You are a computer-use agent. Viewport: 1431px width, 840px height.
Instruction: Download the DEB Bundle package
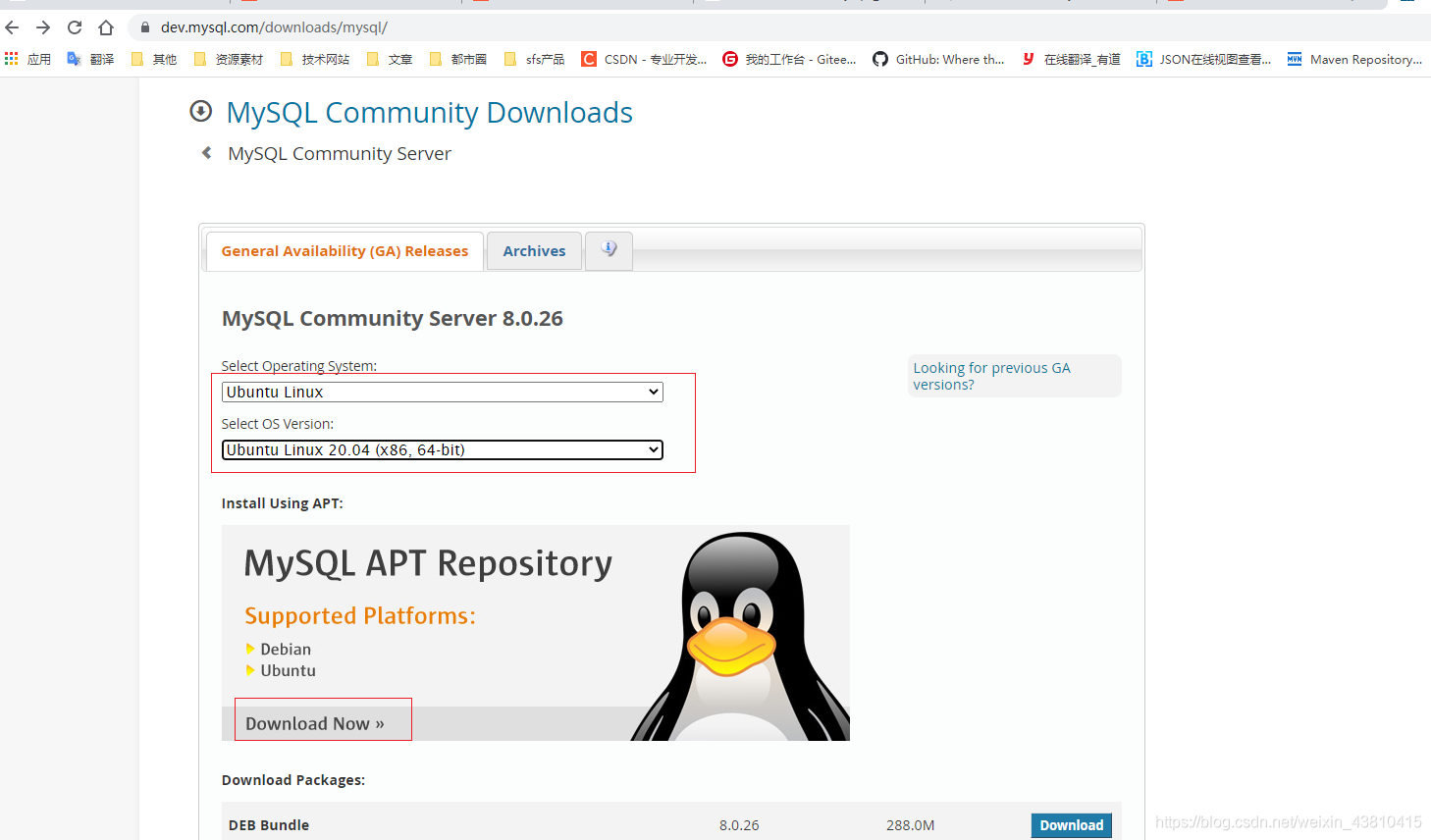(1071, 825)
